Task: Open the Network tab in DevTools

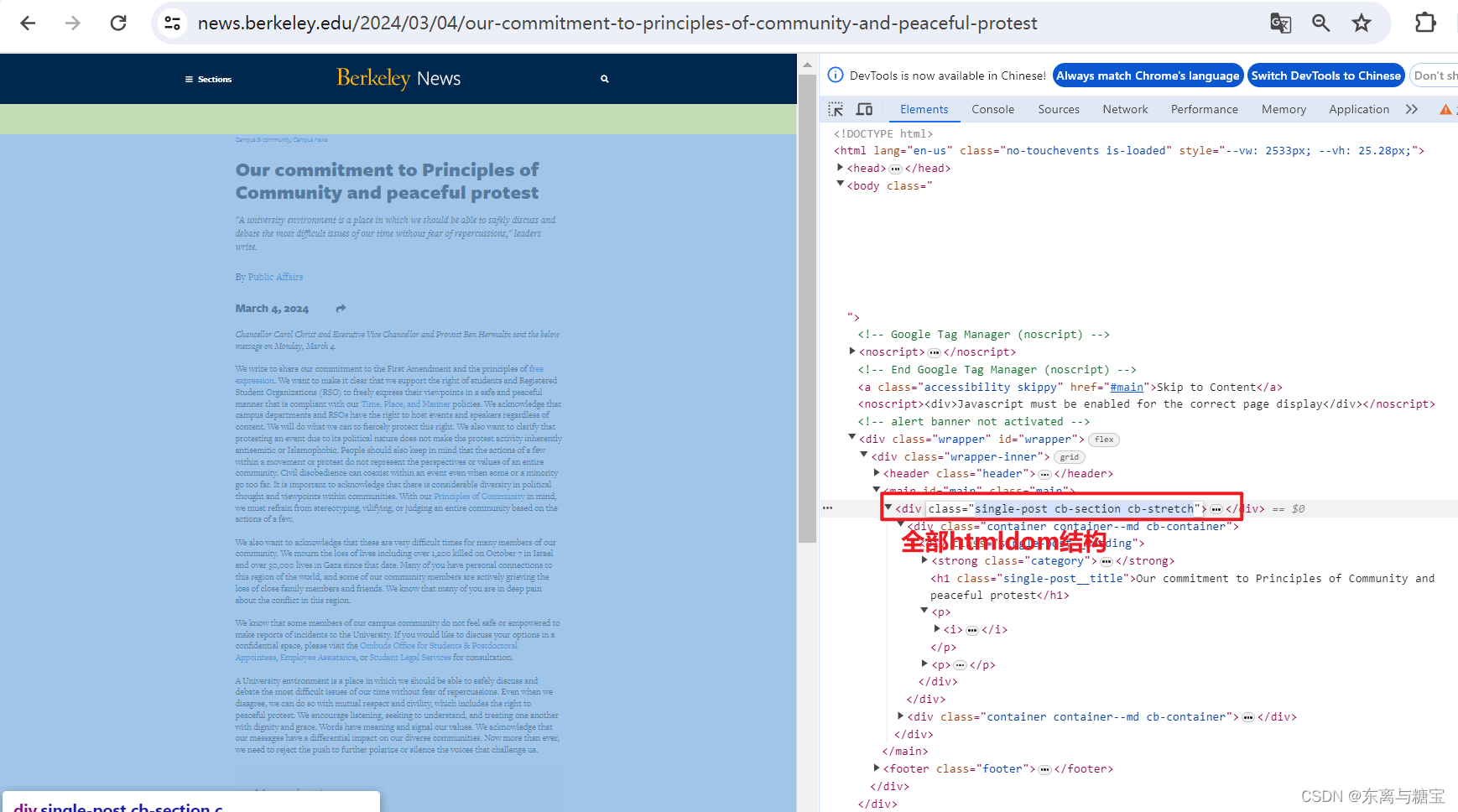Action: [x=1125, y=109]
